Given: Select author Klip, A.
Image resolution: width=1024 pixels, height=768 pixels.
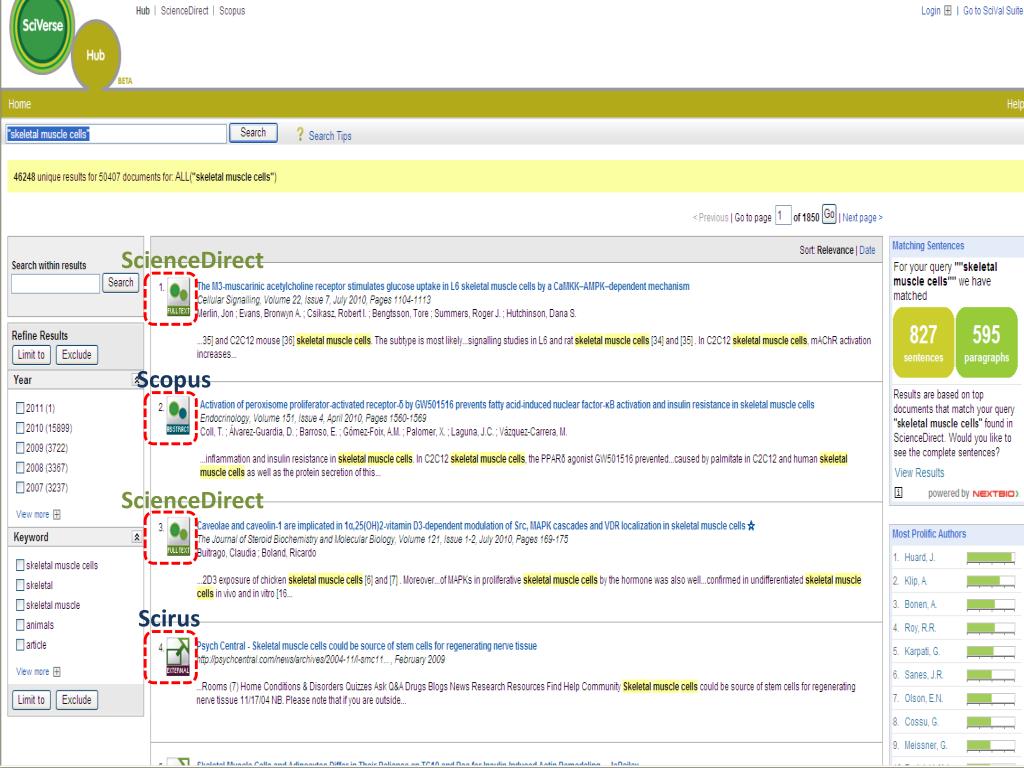Looking at the screenshot, I should [x=916, y=581].
